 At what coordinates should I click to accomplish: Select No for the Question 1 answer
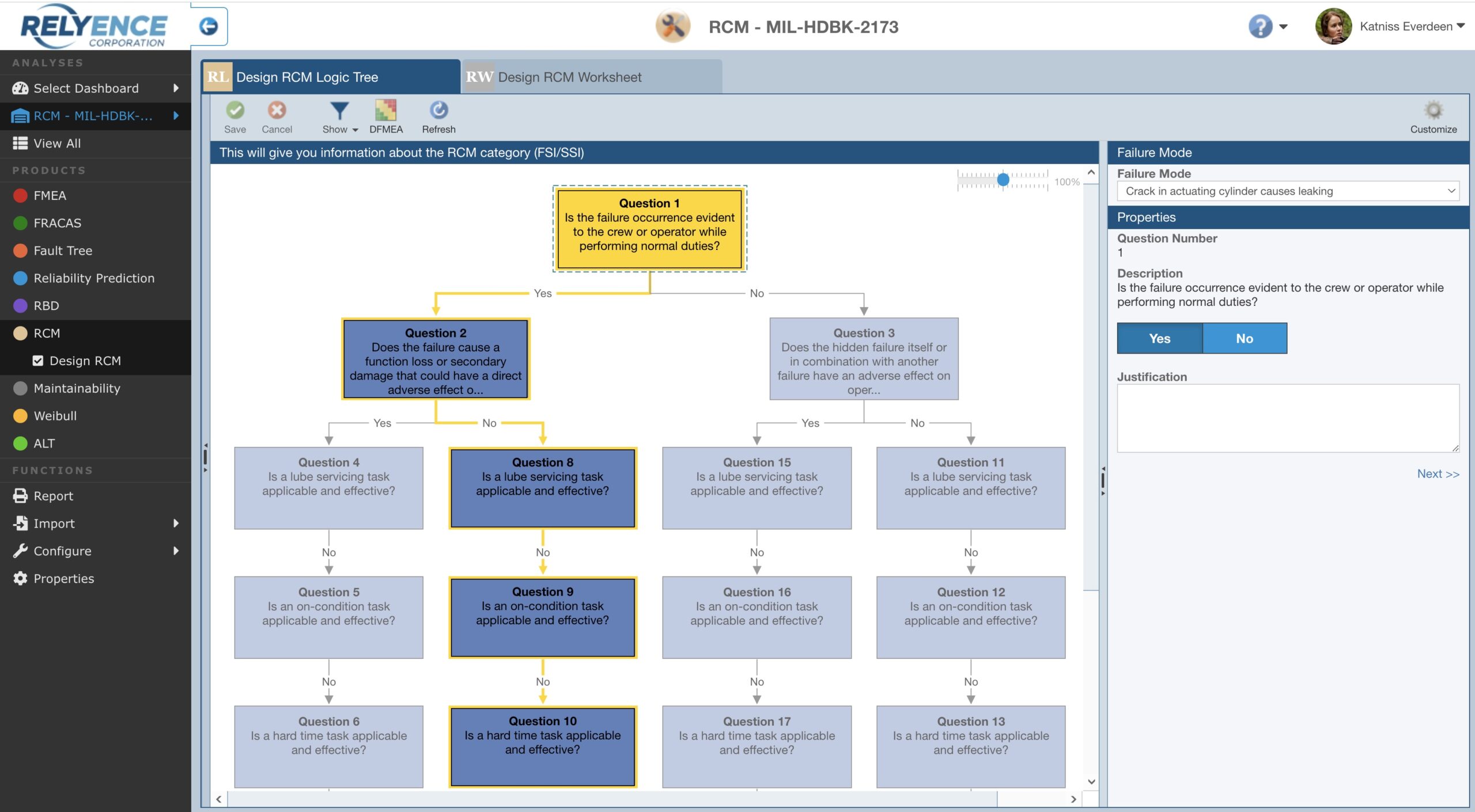(1245, 339)
